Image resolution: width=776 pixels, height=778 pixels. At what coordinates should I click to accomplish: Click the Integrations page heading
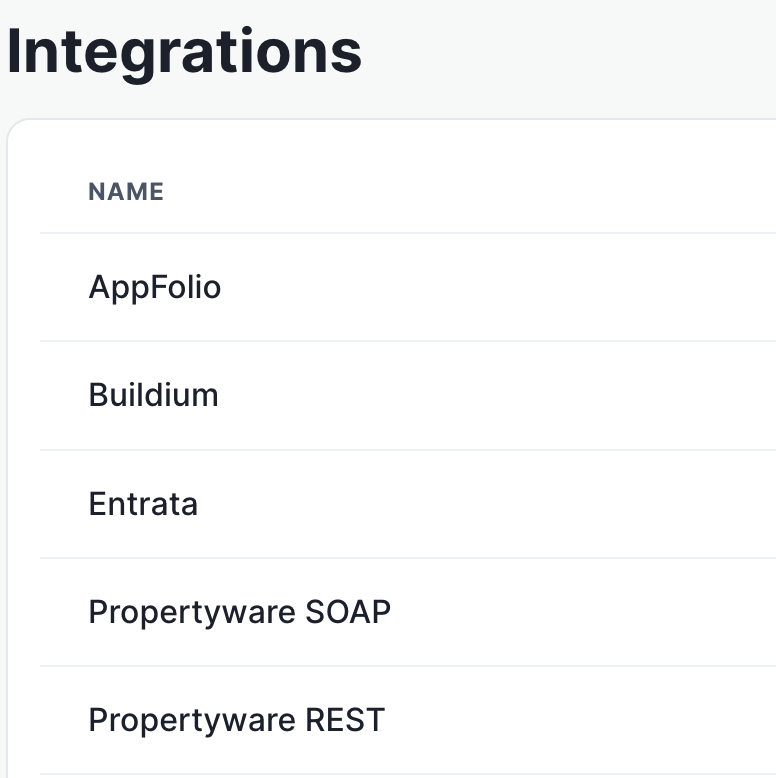[x=184, y=51]
